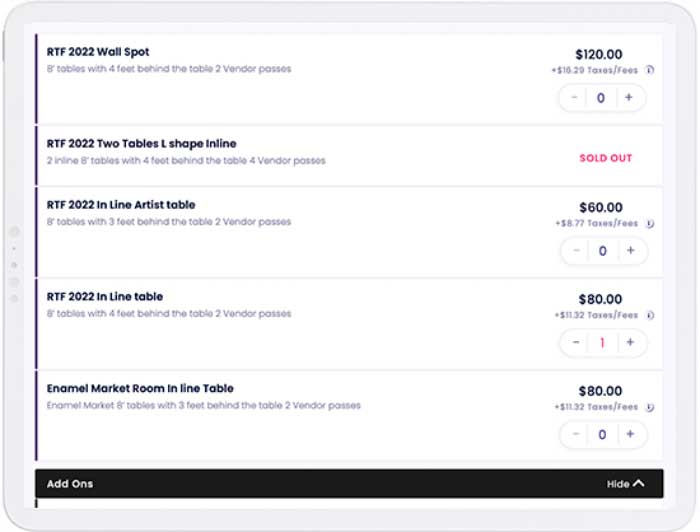Click the Add Ons section header
Screen dimensions: 700x532
349,484
